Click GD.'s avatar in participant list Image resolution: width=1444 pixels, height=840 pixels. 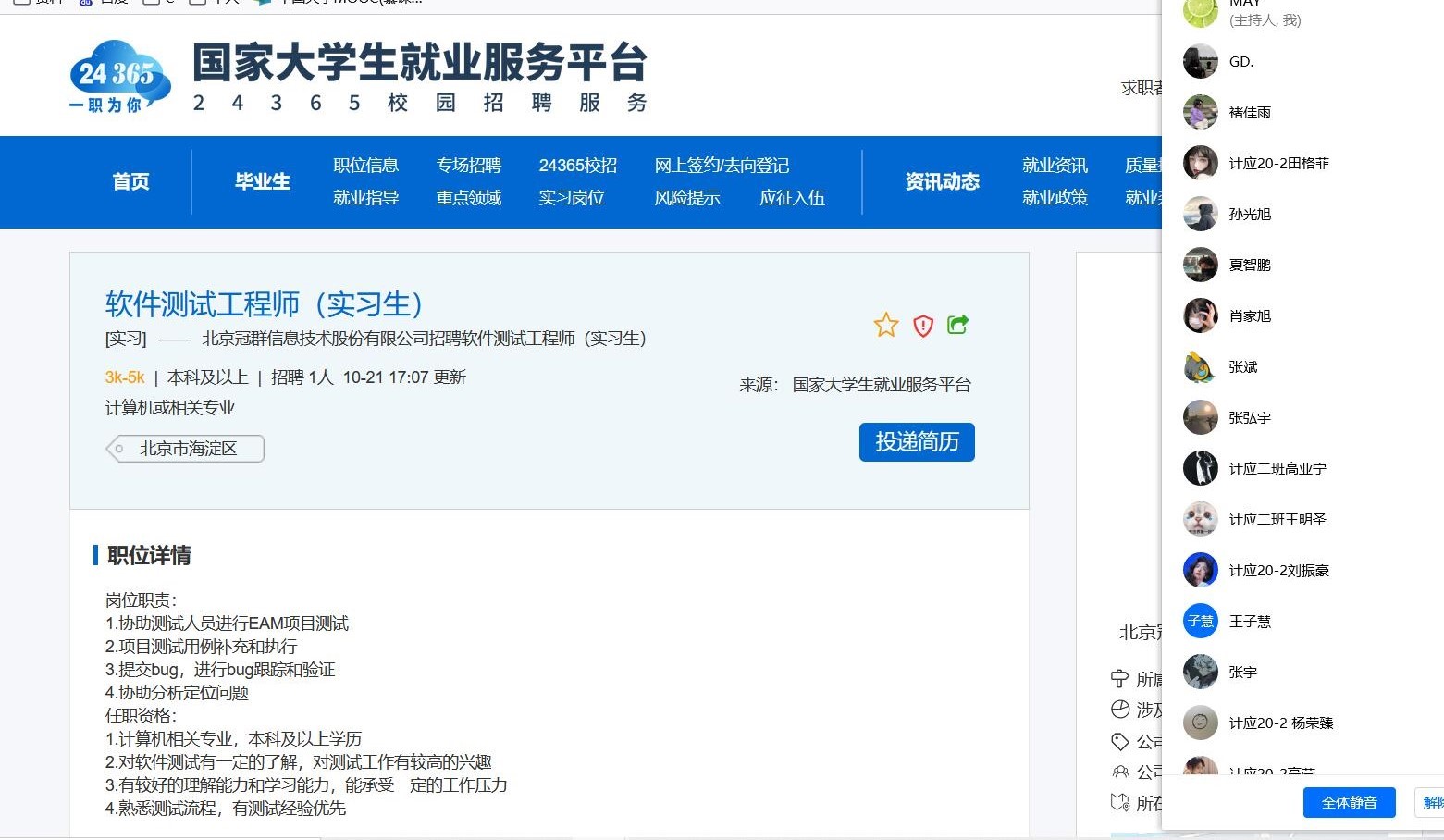[x=1201, y=62]
